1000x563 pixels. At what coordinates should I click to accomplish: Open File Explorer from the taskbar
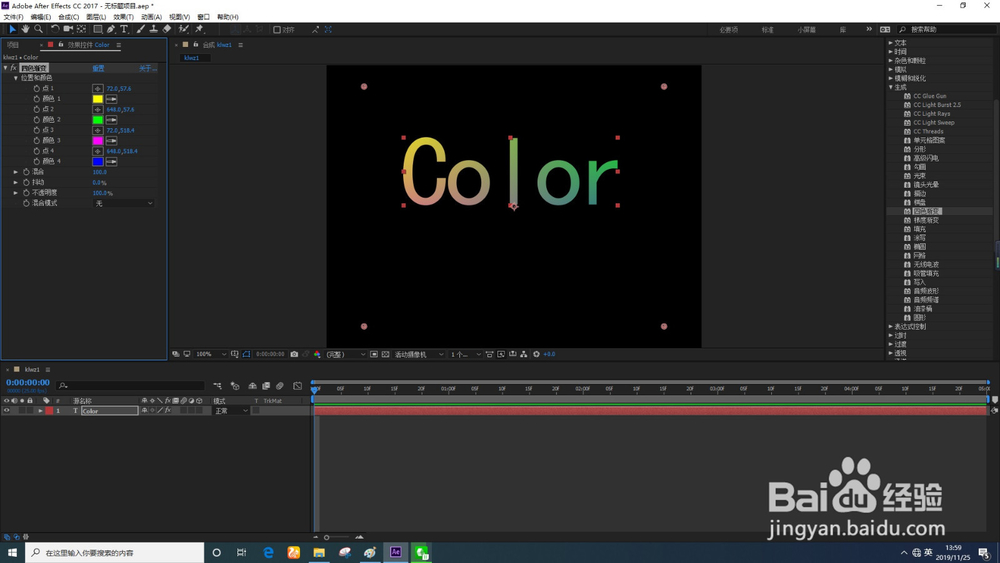(319, 552)
